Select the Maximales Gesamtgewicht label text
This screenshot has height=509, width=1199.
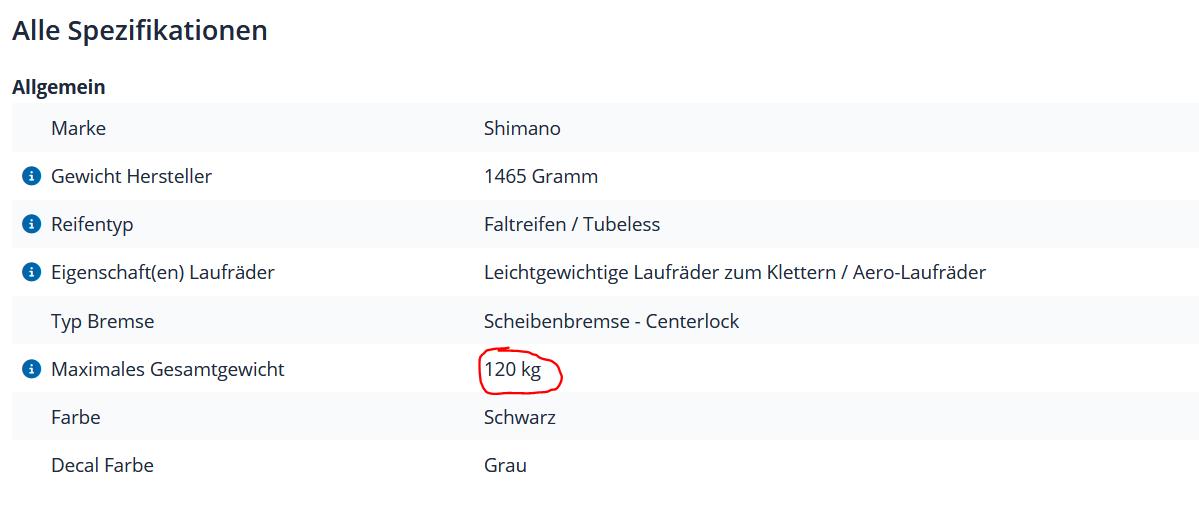(167, 370)
